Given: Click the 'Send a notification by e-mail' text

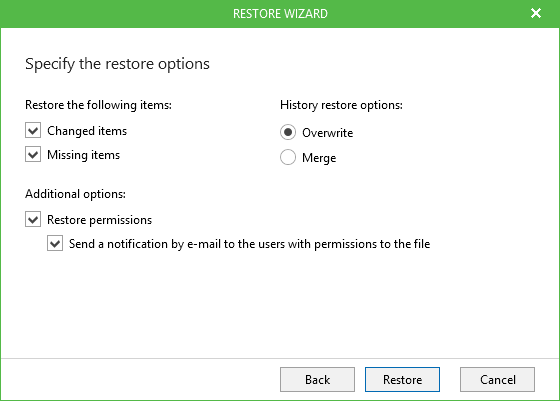Looking at the screenshot, I should point(145,244).
